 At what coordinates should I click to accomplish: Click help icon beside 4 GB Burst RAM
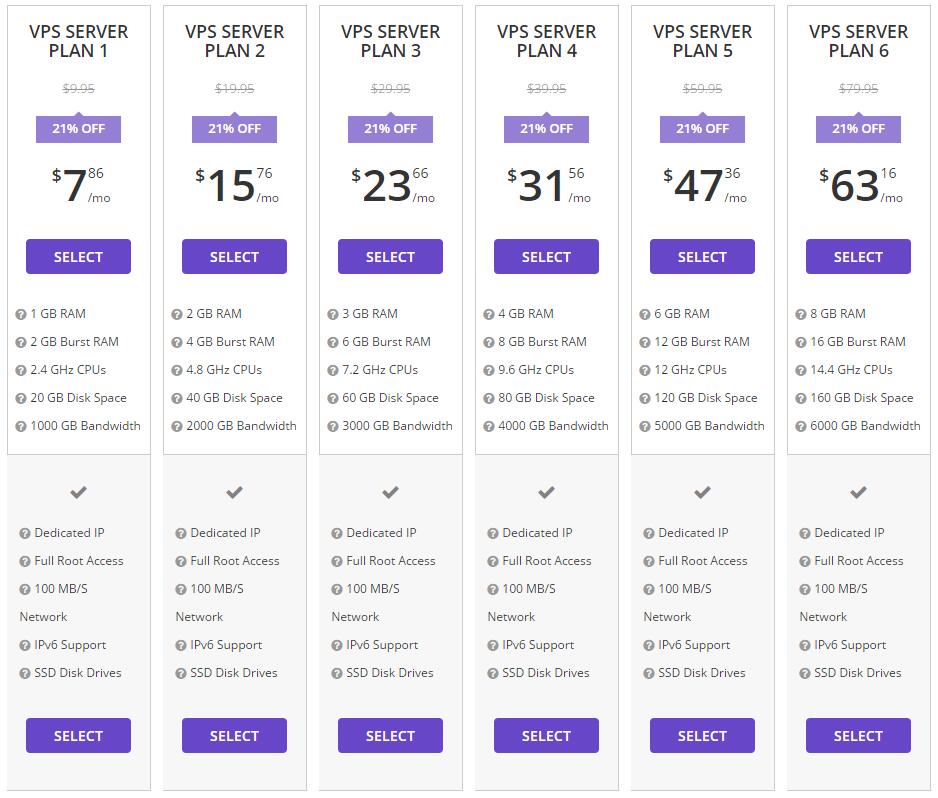(x=176, y=342)
